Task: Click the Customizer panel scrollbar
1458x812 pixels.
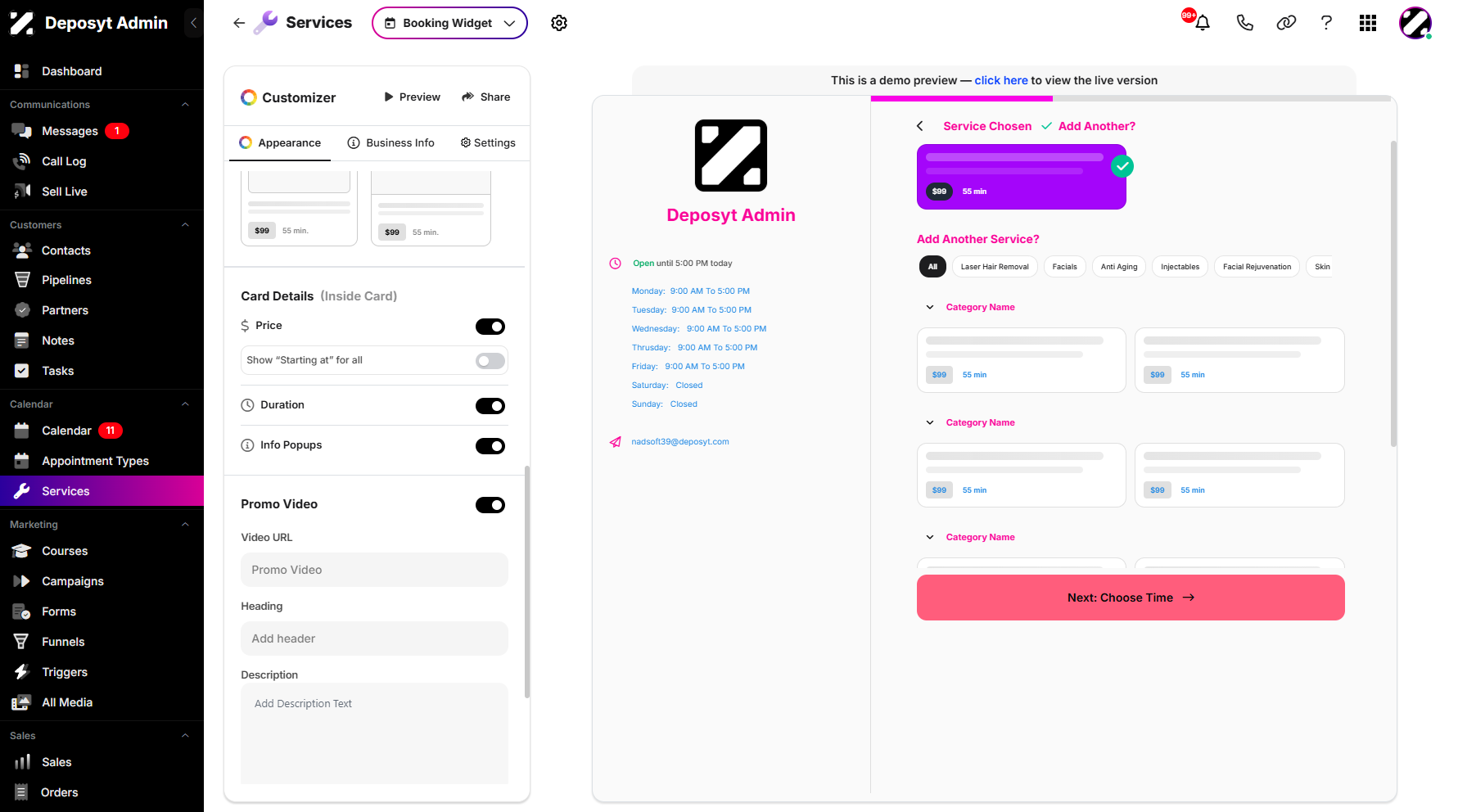Action: pyautogui.click(x=527, y=581)
